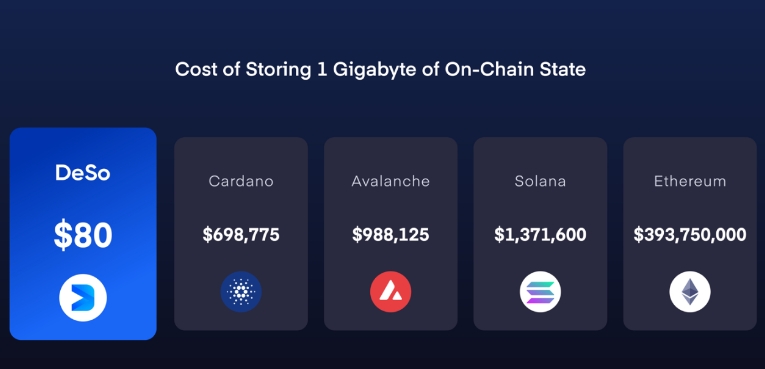Click the $393,750,000 cost value
Screen dimensions: 765x369
tap(690, 235)
